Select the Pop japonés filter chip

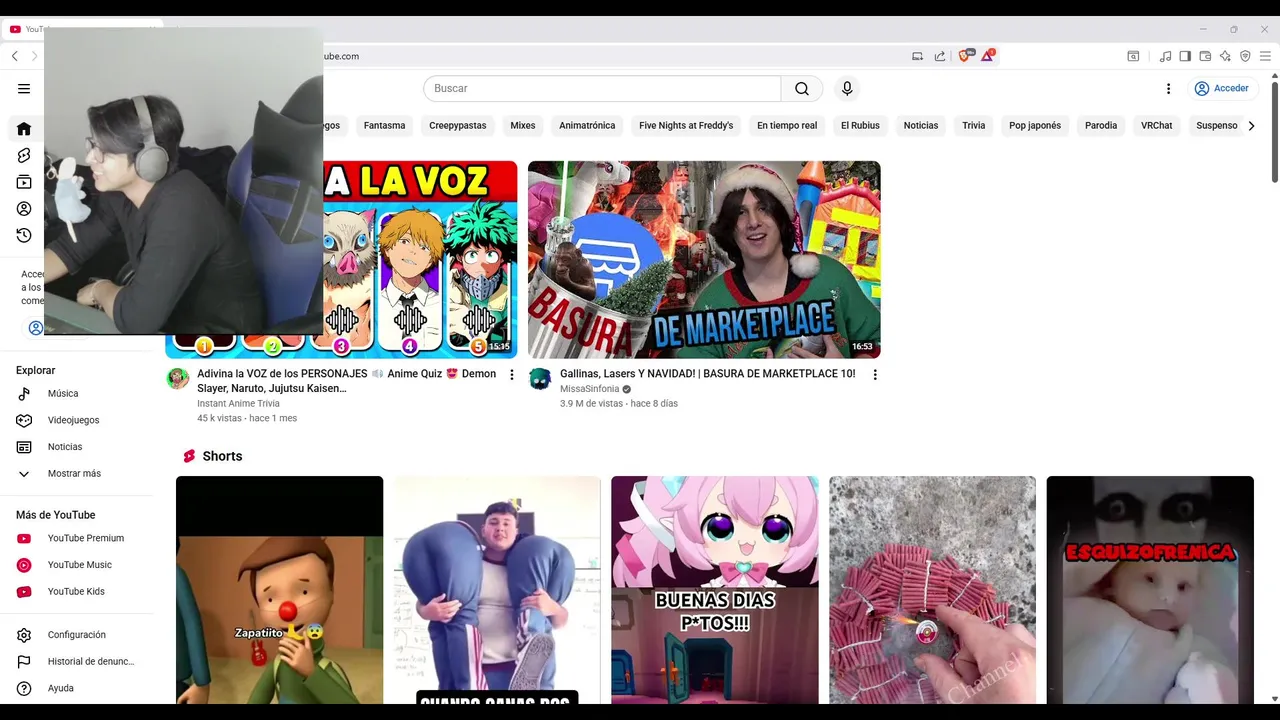(x=1035, y=126)
